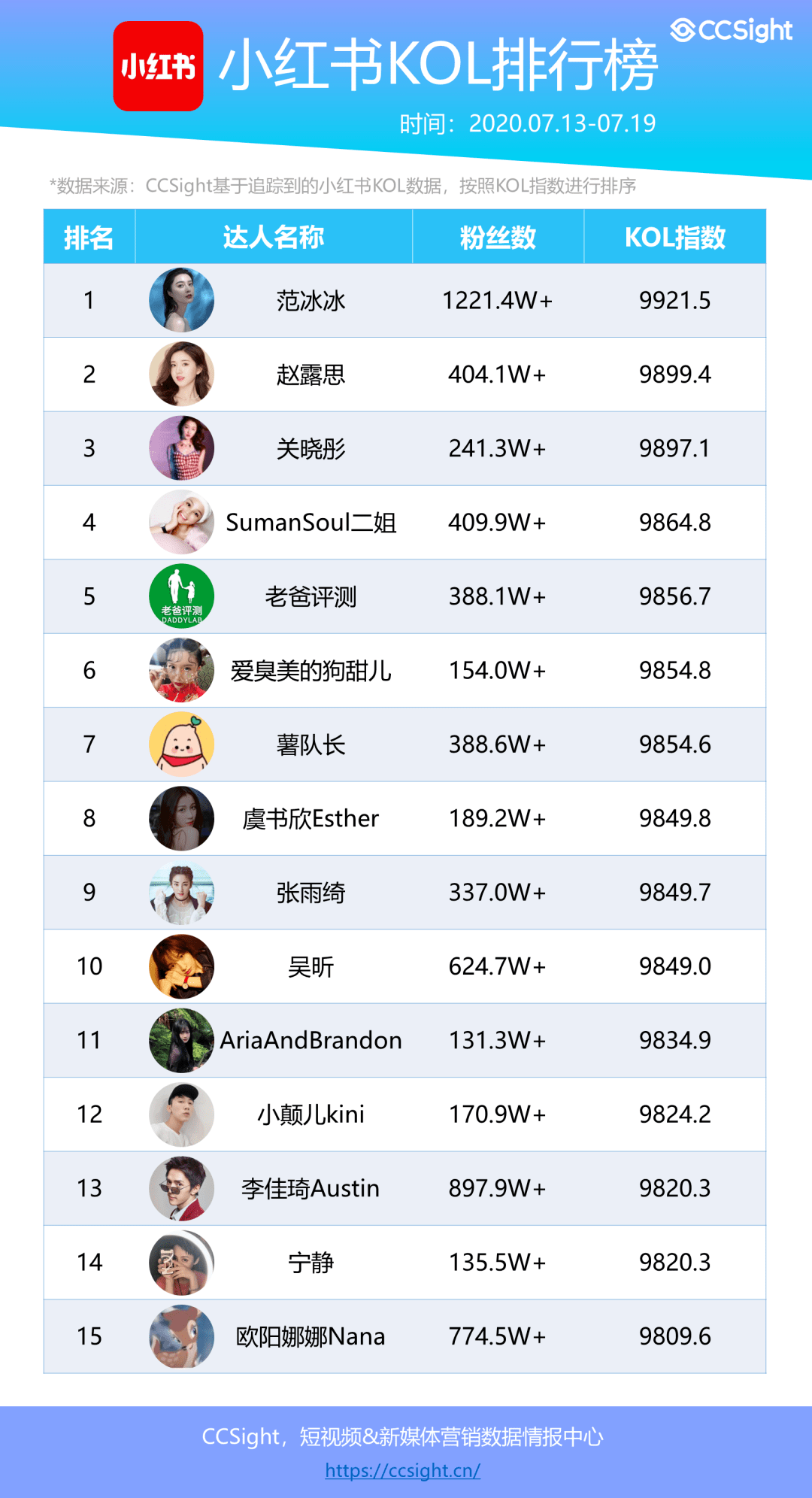Click the 粉丝数 column header
The image size is (812, 1498).
coord(498,237)
